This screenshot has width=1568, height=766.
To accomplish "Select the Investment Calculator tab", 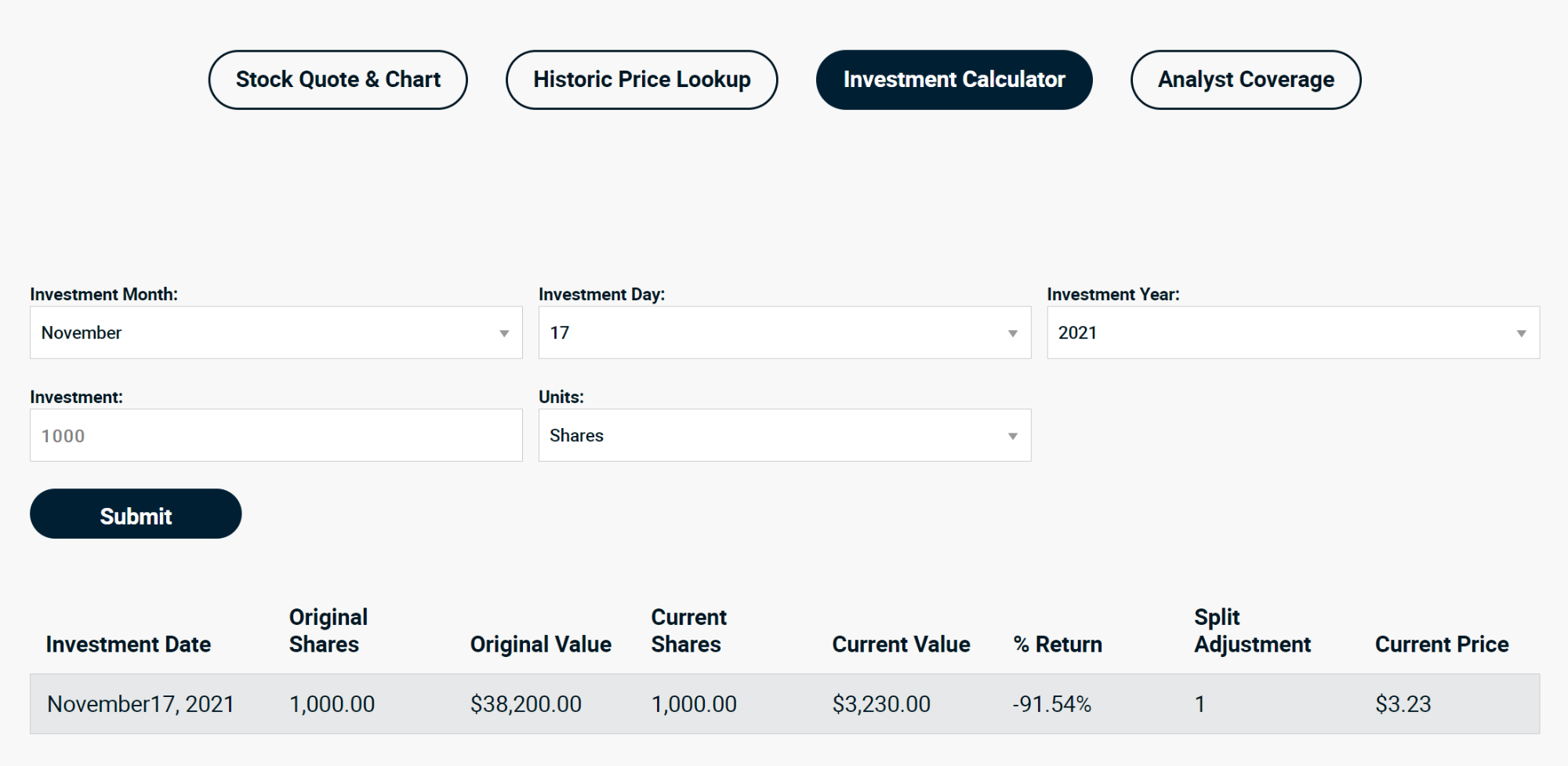I will (953, 80).
